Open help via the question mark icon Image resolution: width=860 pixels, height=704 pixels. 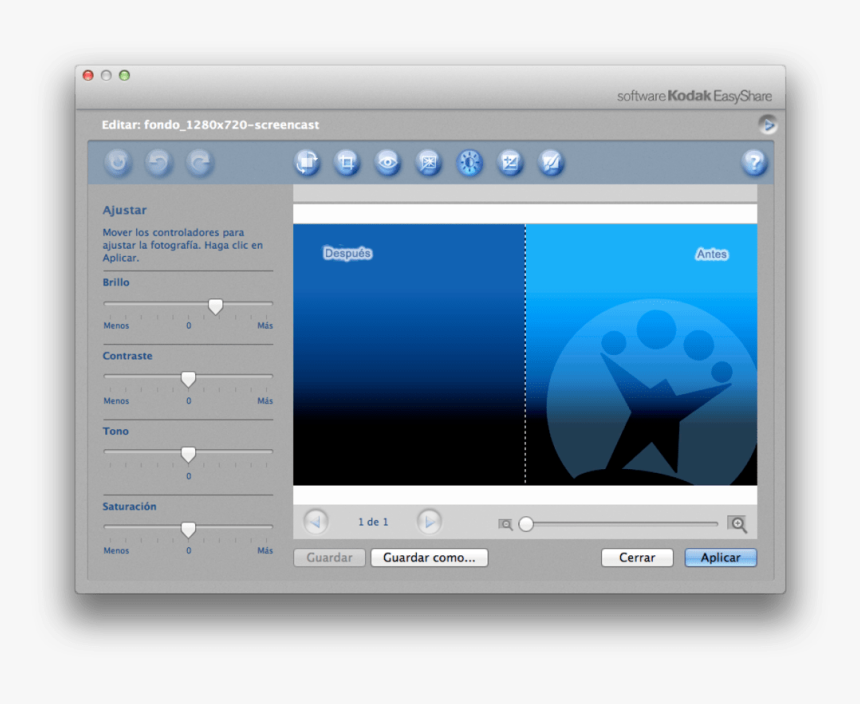(755, 162)
